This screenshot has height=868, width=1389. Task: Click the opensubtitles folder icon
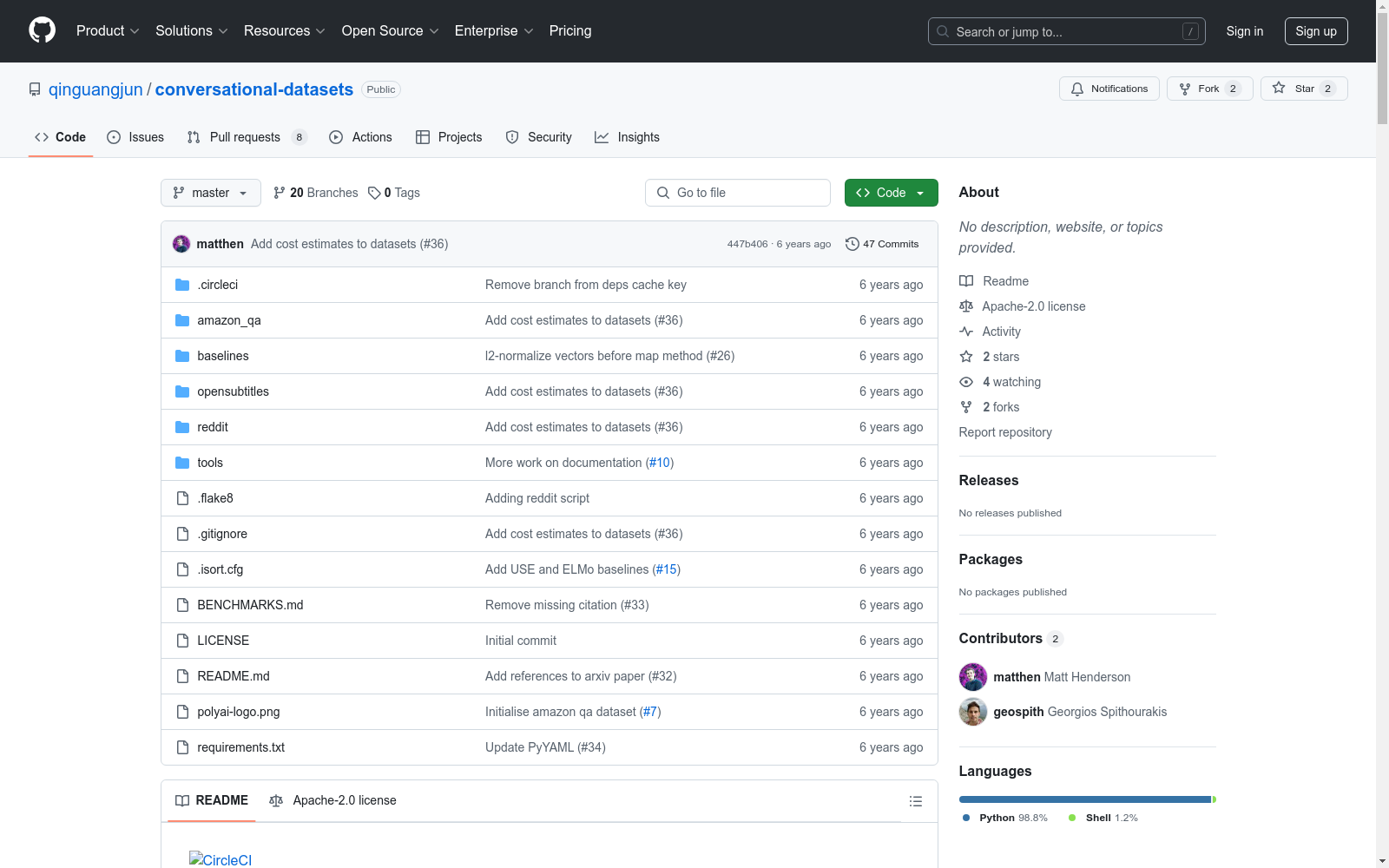182,391
